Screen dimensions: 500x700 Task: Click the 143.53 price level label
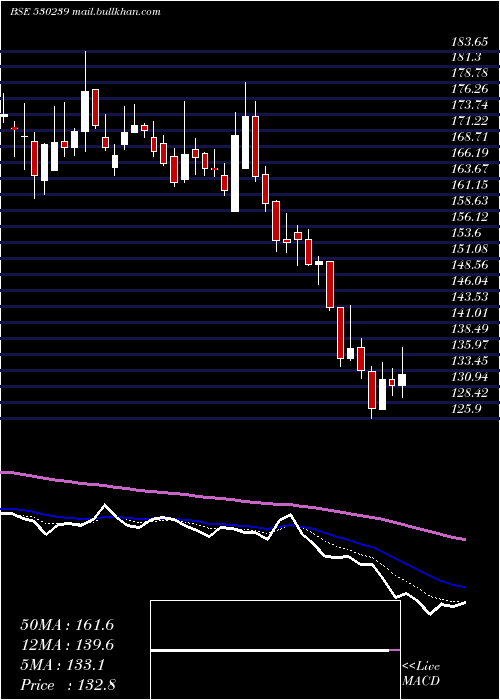(470, 297)
